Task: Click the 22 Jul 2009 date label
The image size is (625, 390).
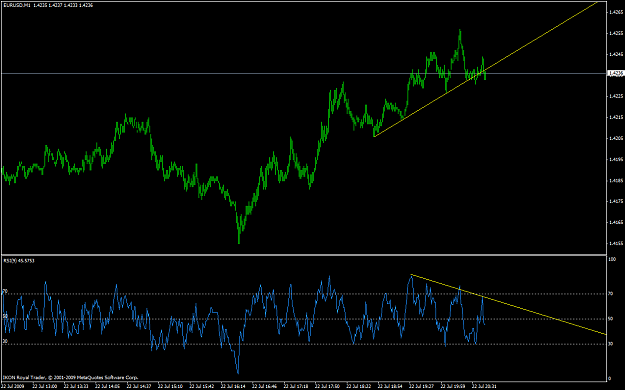Action: point(12,386)
